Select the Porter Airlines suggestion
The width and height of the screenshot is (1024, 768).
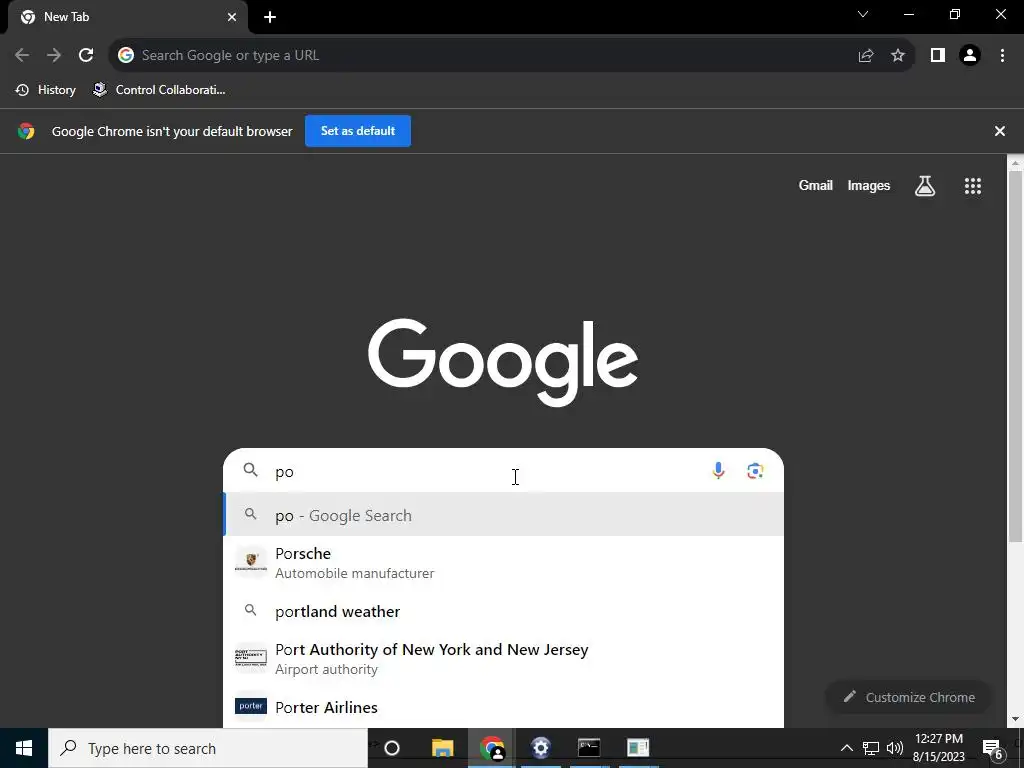pos(503,707)
